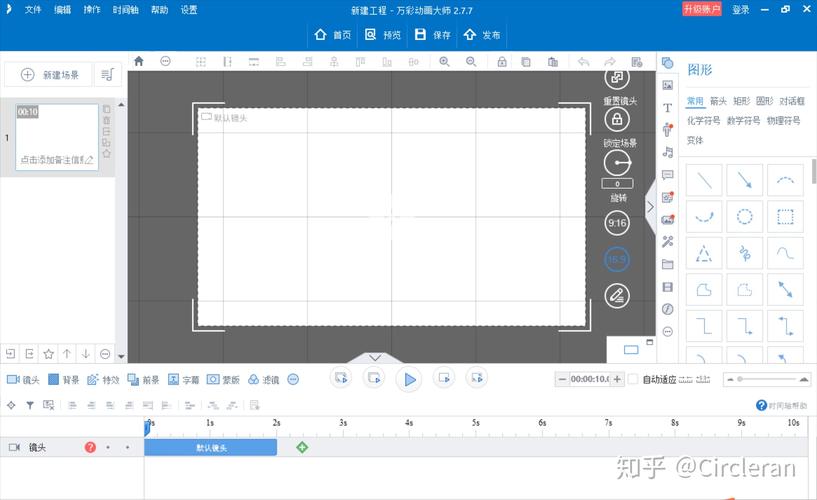Click the large blue play button
817x500 pixels.
click(409, 380)
